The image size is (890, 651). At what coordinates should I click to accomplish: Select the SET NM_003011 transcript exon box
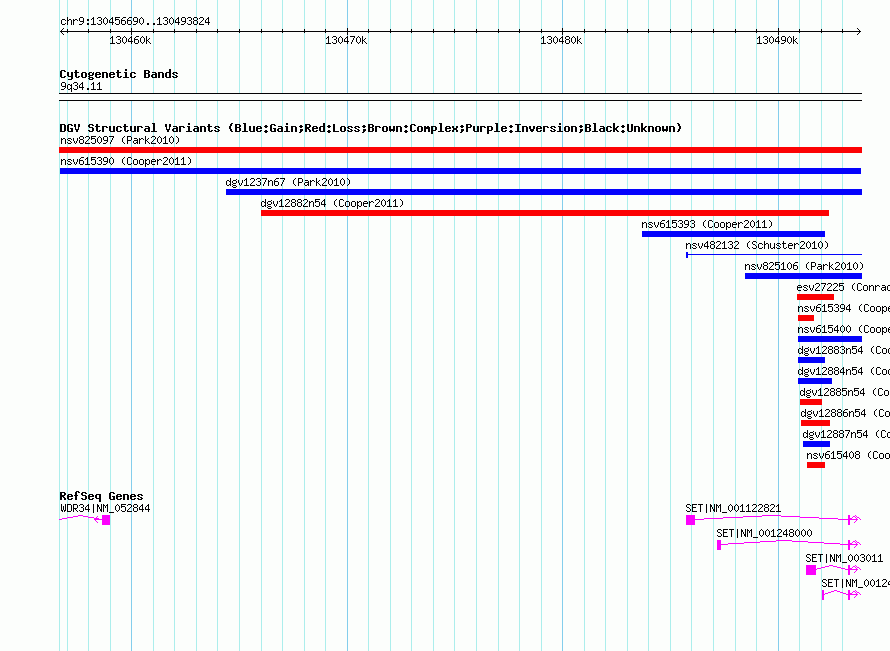(811, 570)
